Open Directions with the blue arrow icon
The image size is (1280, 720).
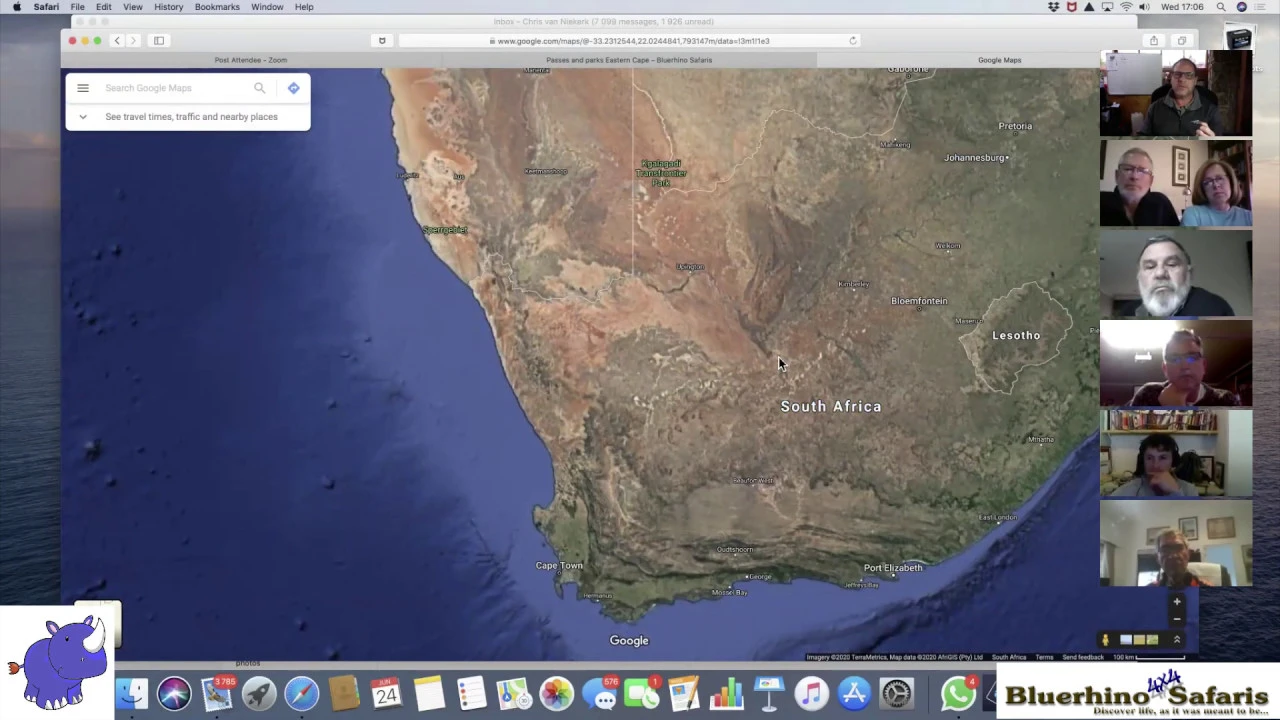(x=293, y=88)
